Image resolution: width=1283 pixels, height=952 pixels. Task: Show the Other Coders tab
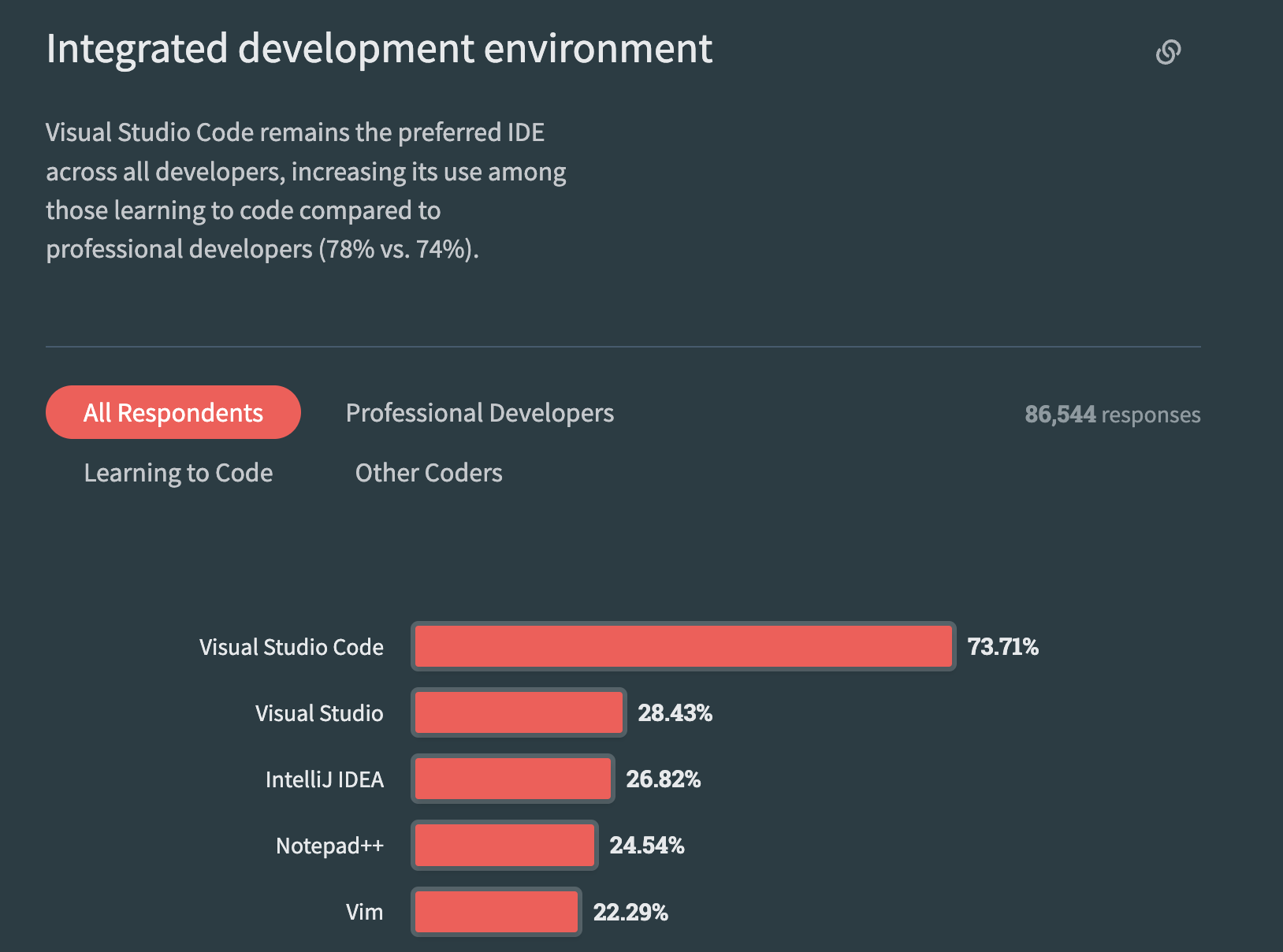click(x=429, y=473)
